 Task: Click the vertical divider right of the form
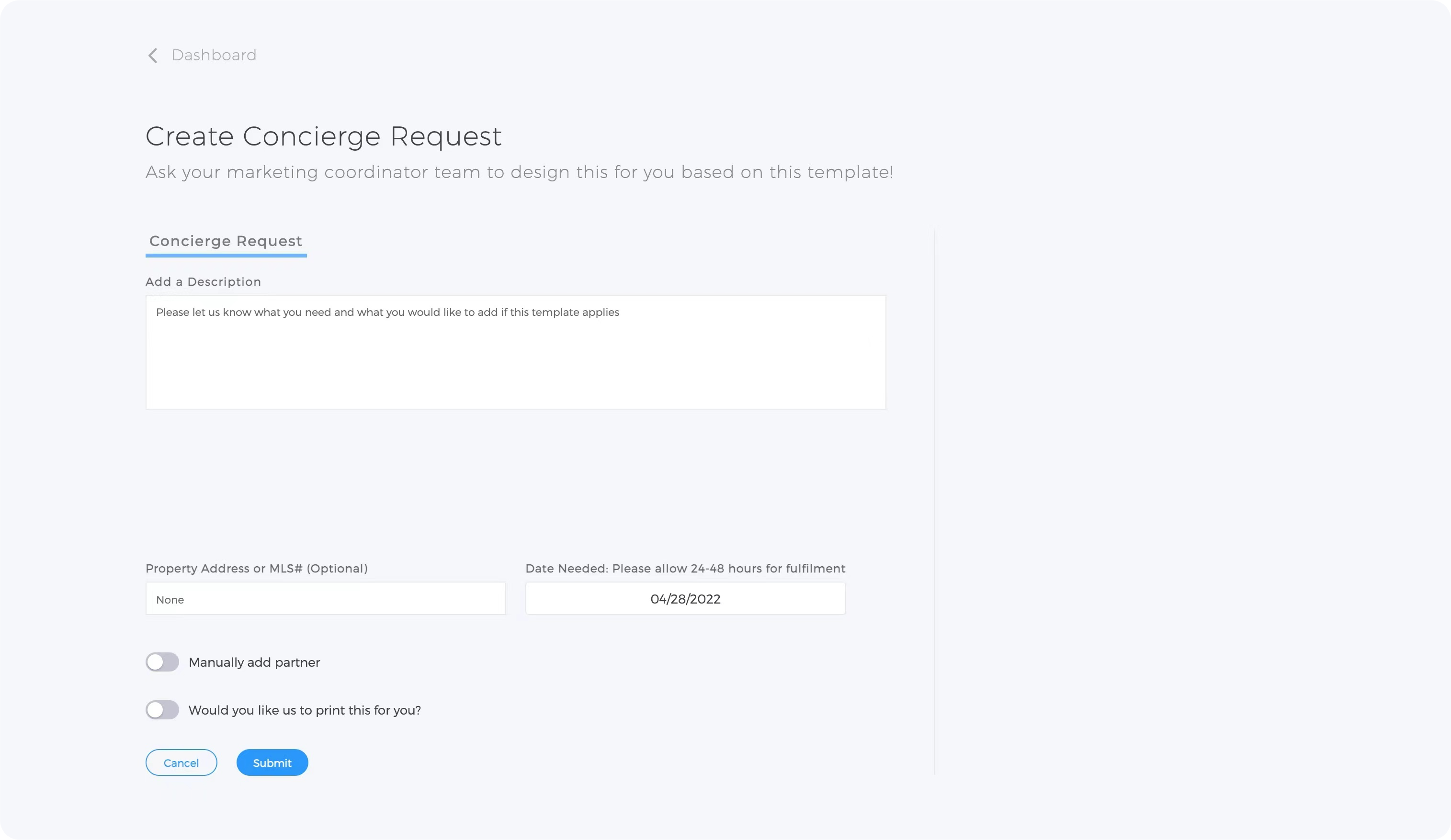click(934, 501)
